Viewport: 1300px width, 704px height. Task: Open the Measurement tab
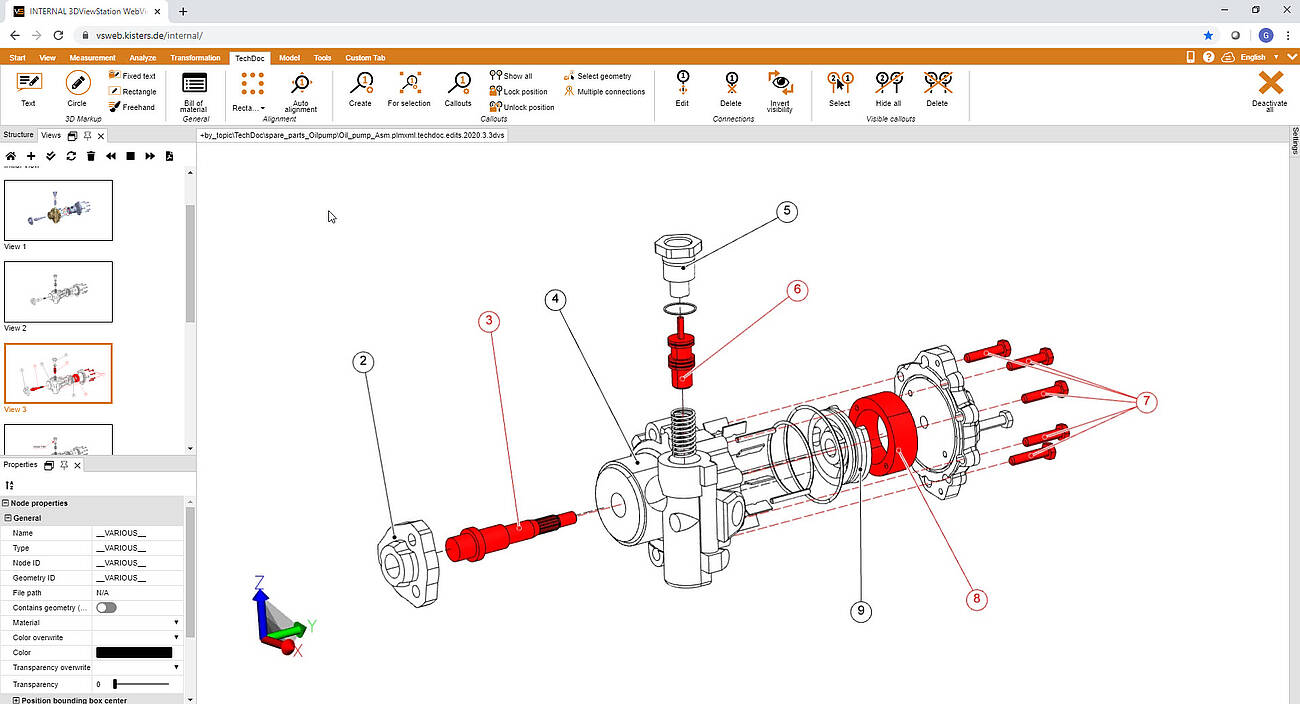pos(93,58)
